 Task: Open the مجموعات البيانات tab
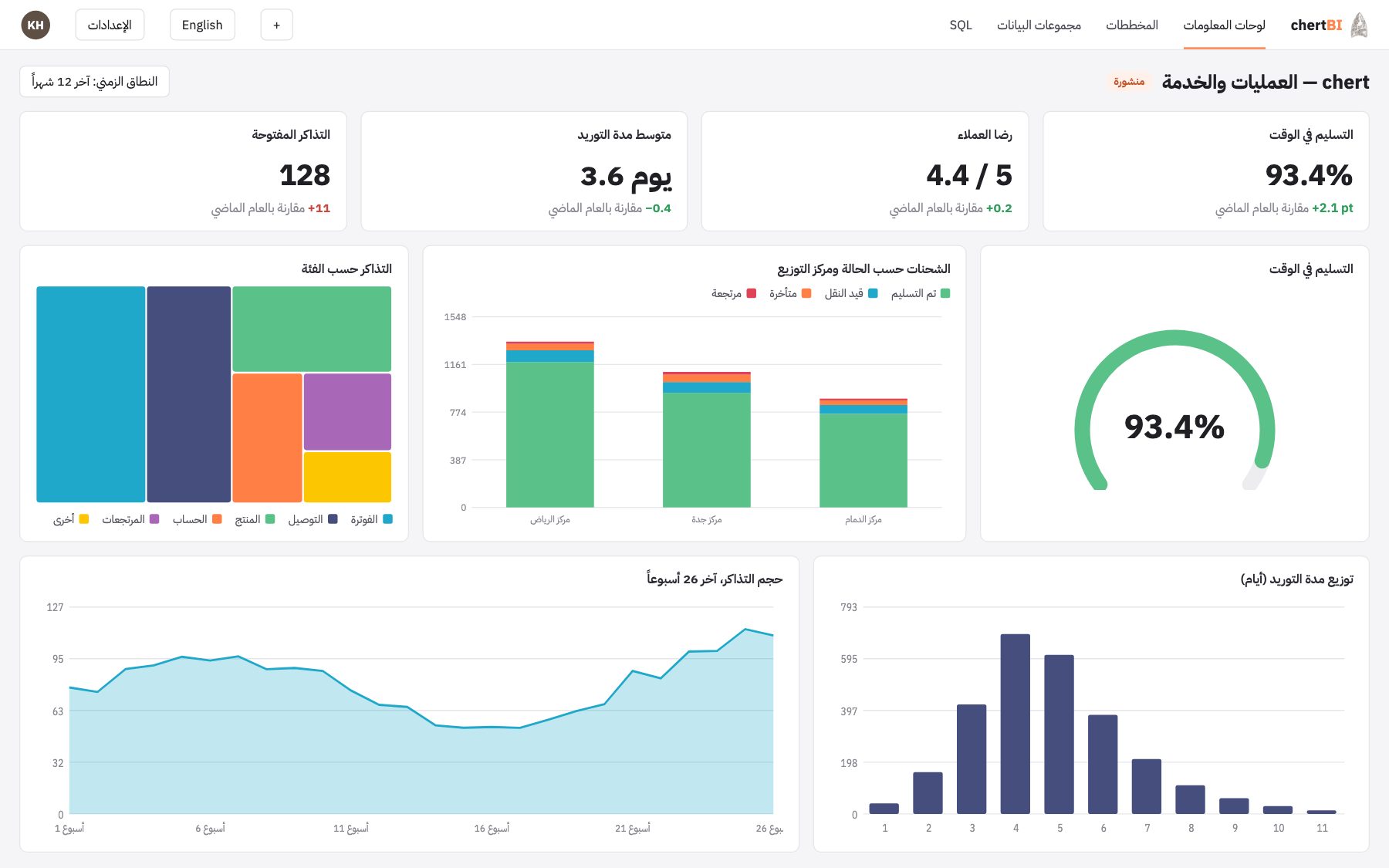1039,25
